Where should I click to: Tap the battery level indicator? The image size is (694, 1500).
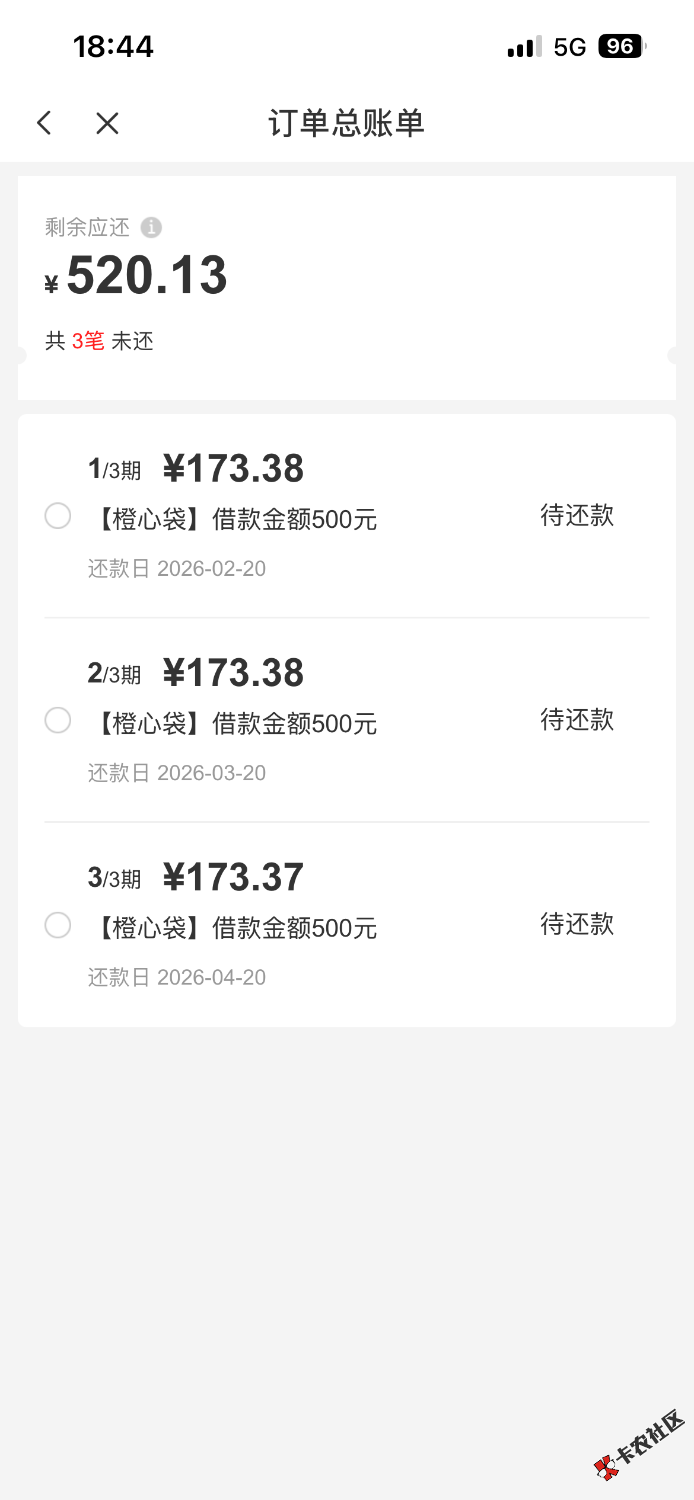click(x=621, y=47)
